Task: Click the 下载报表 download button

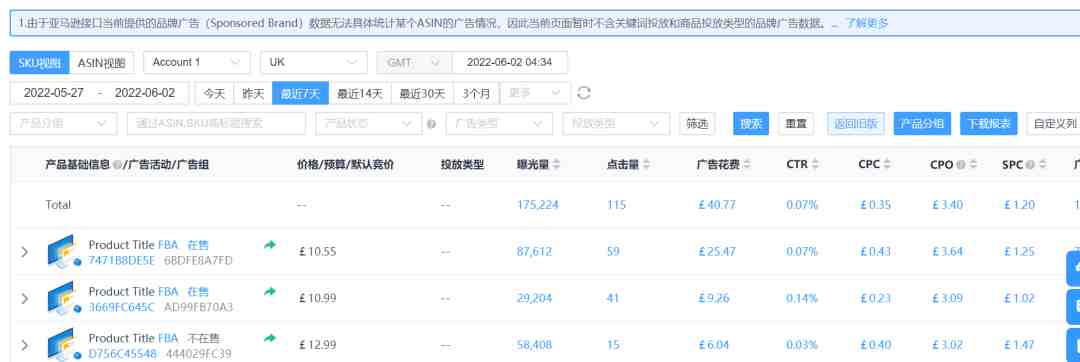Action: 988,124
